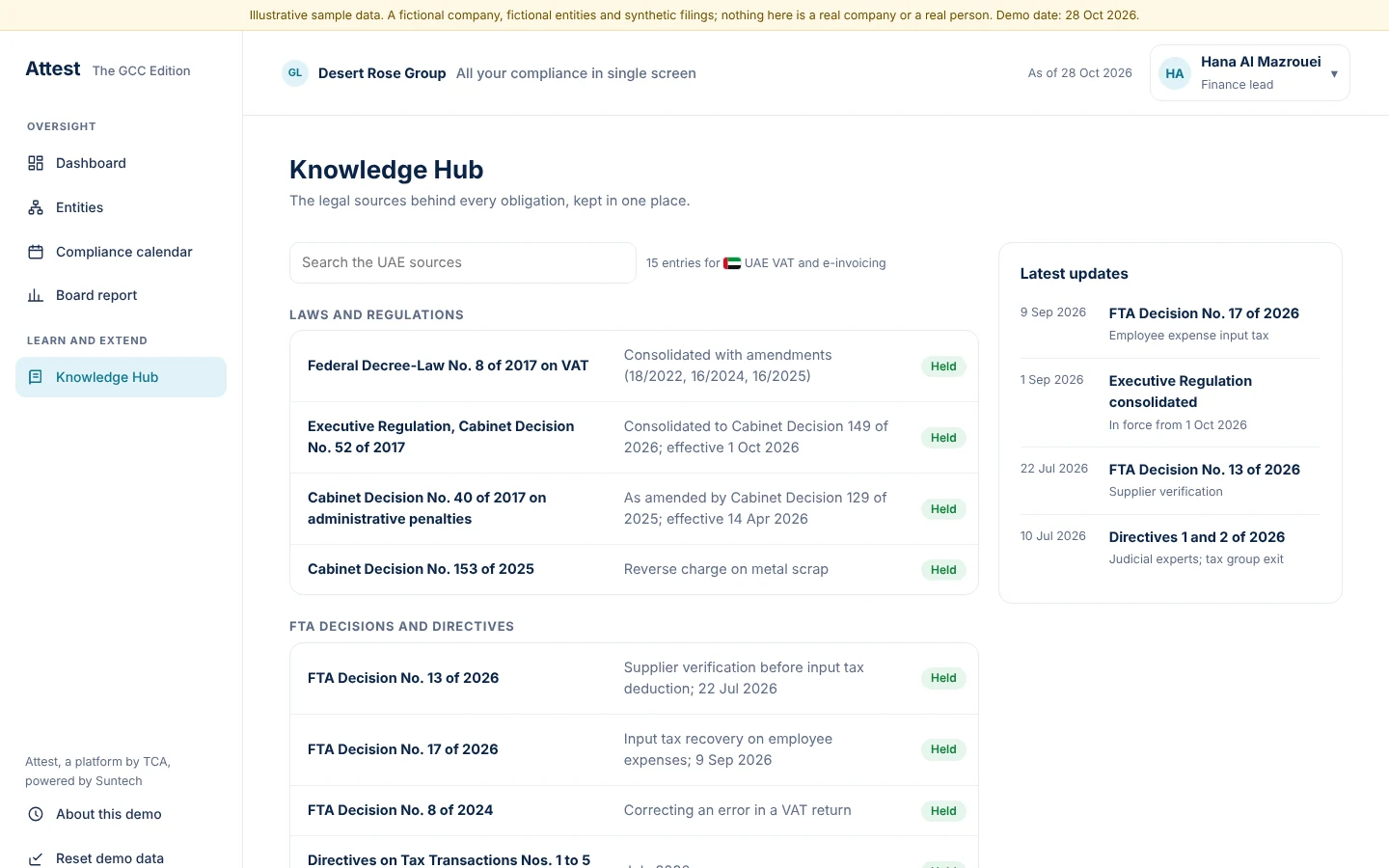This screenshot has width=1389, height=868.
Task: Click 'Judicial experts; tax group exit' text
Action: (x=1196, y=559)
